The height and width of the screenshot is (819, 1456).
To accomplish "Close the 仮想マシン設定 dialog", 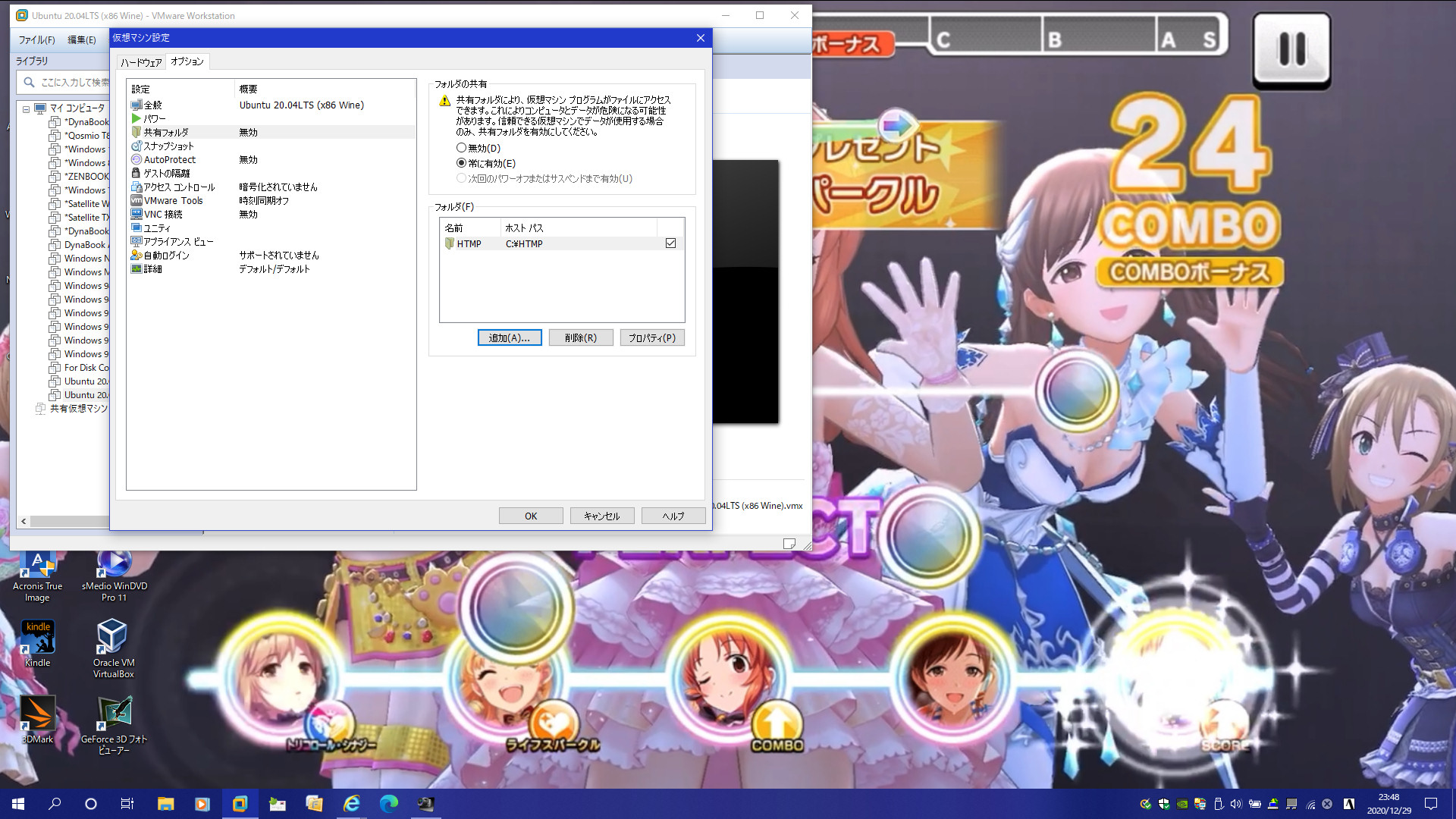I will [701, 38].
